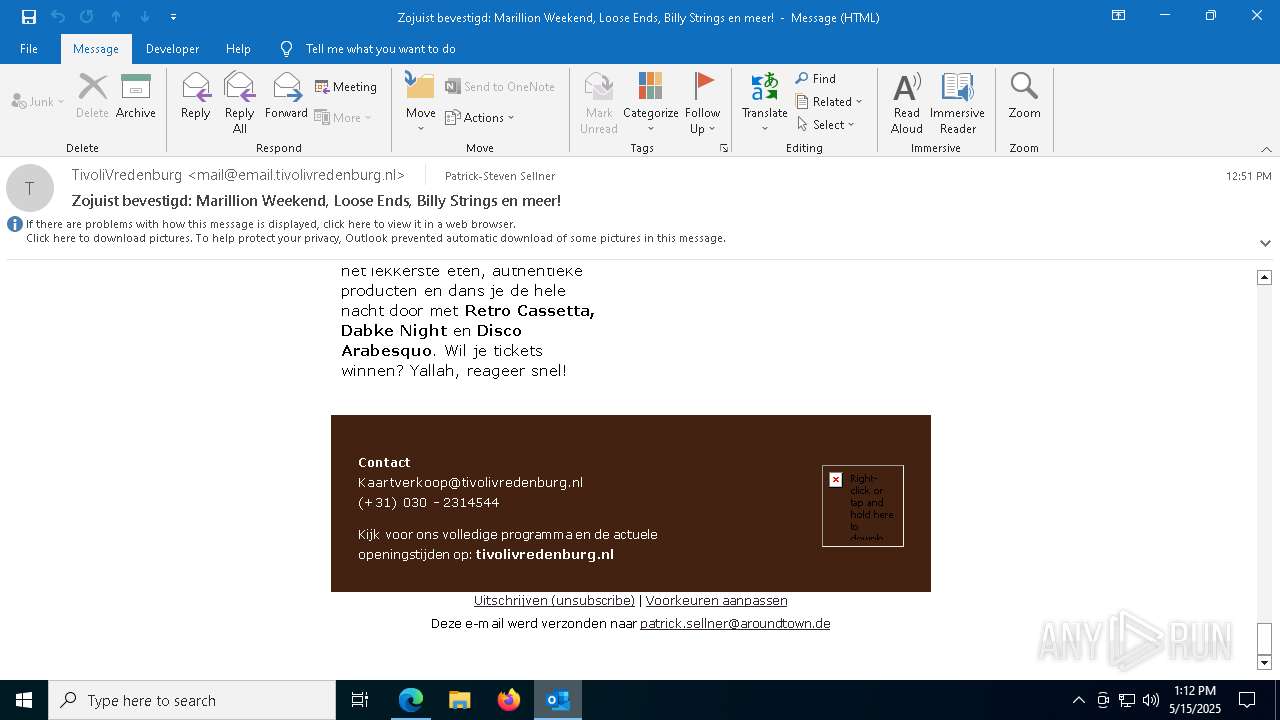The height and width of the screenshot is (720, 1280).
Task: Click the sender avatar circle T
Action: [30, 188]
